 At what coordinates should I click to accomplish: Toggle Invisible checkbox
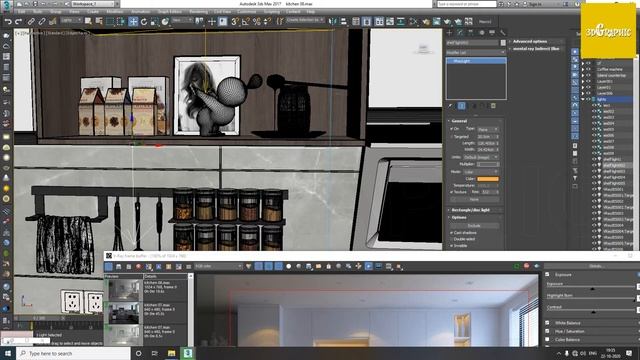tap(452, 246)
